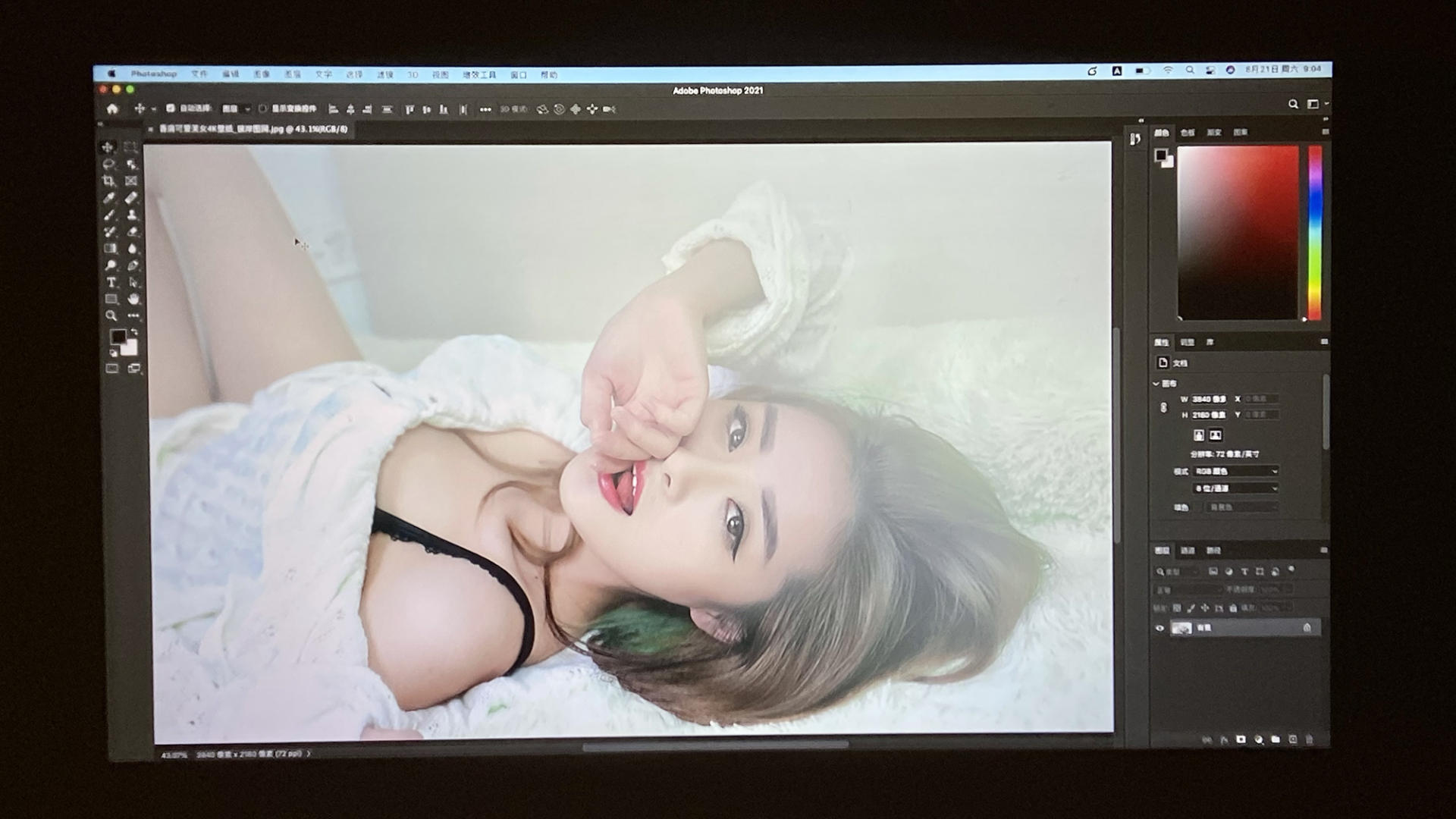Select the Lasso tool

109,165
